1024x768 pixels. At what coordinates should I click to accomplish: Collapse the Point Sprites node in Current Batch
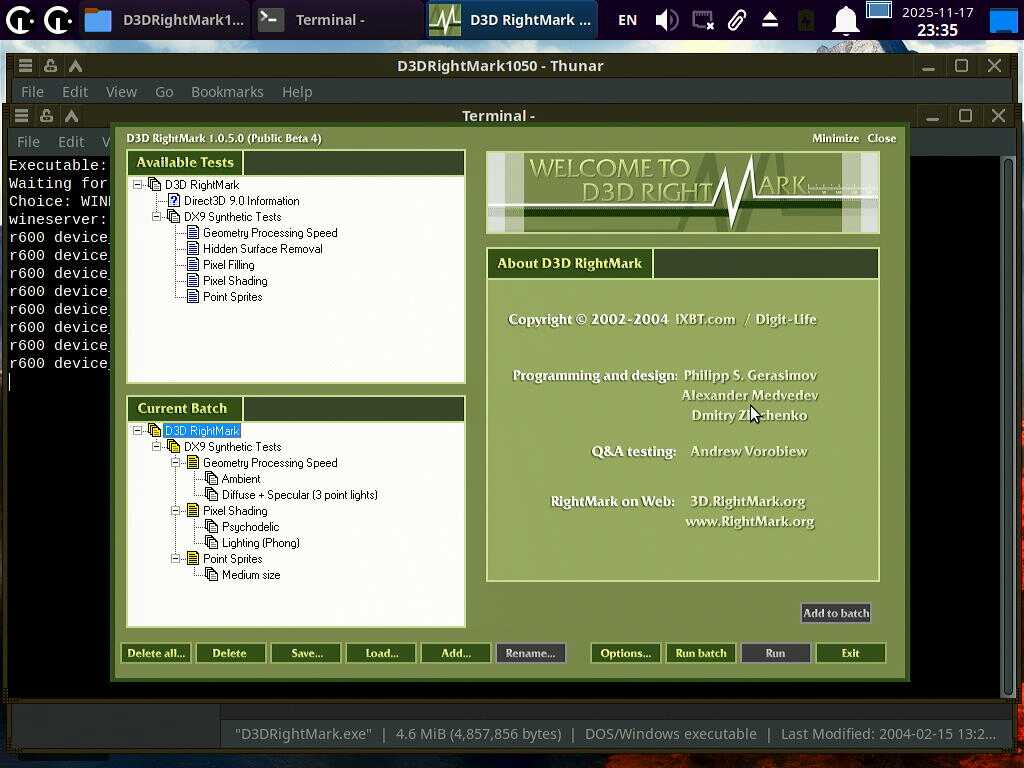[176, 558]
